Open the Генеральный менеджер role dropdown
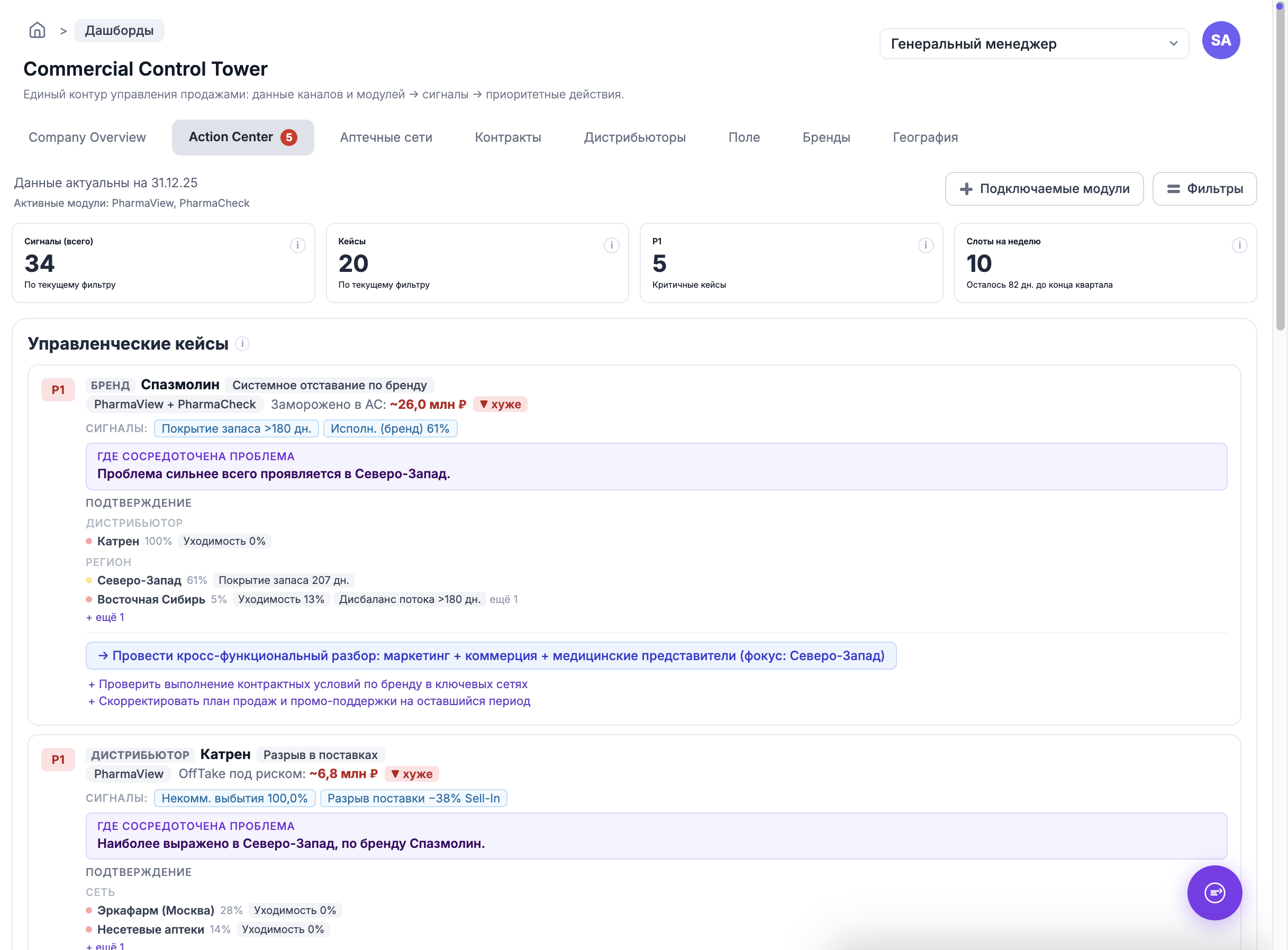The height and width of the screenshot is (950, 1288). pos(1033,44)
